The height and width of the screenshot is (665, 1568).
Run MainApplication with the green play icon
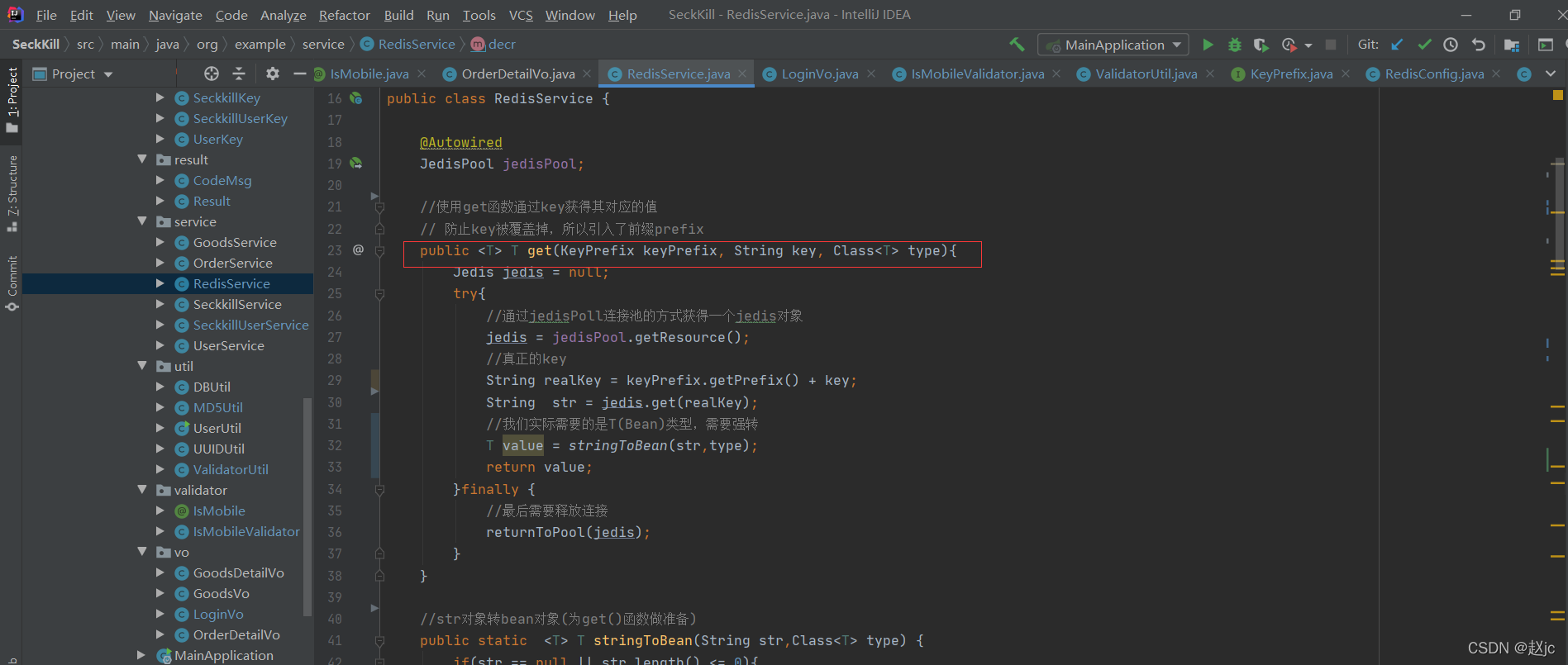[x=1208, y=45]
